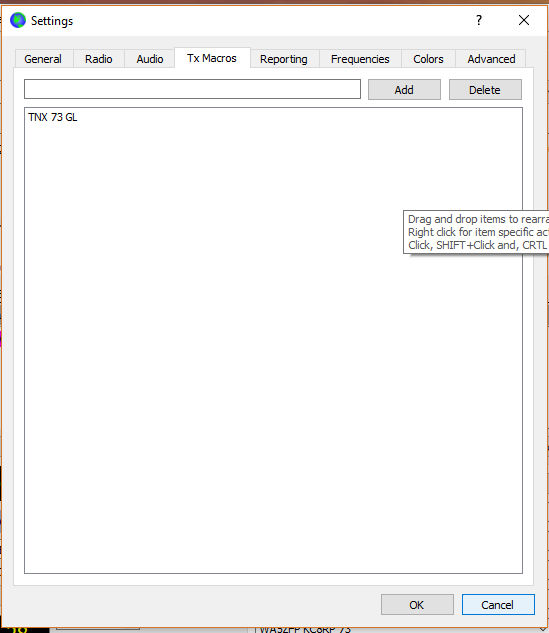Show the Colors tab
Screen dimensions: 549x633
pyautogui.click(x=428, y=59)
